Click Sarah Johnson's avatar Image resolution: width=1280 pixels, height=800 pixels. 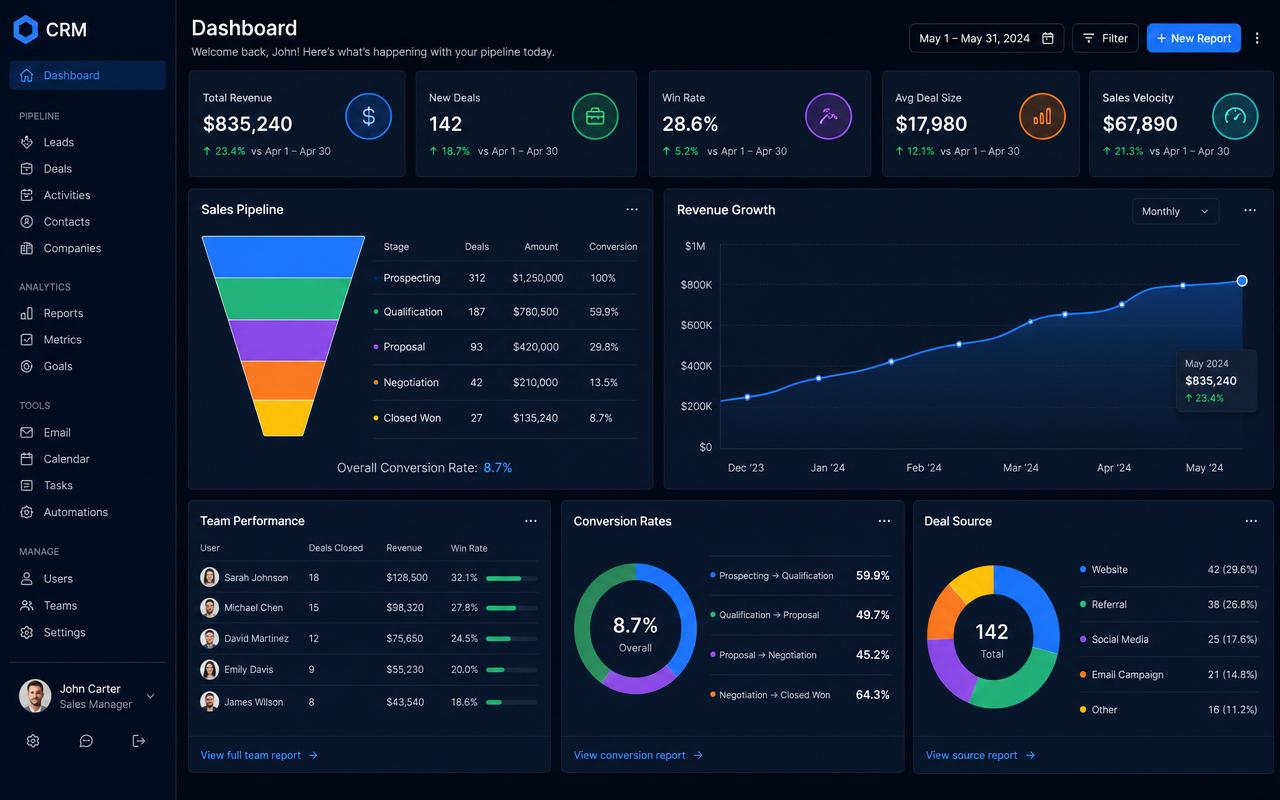click(x=209, y=577)
